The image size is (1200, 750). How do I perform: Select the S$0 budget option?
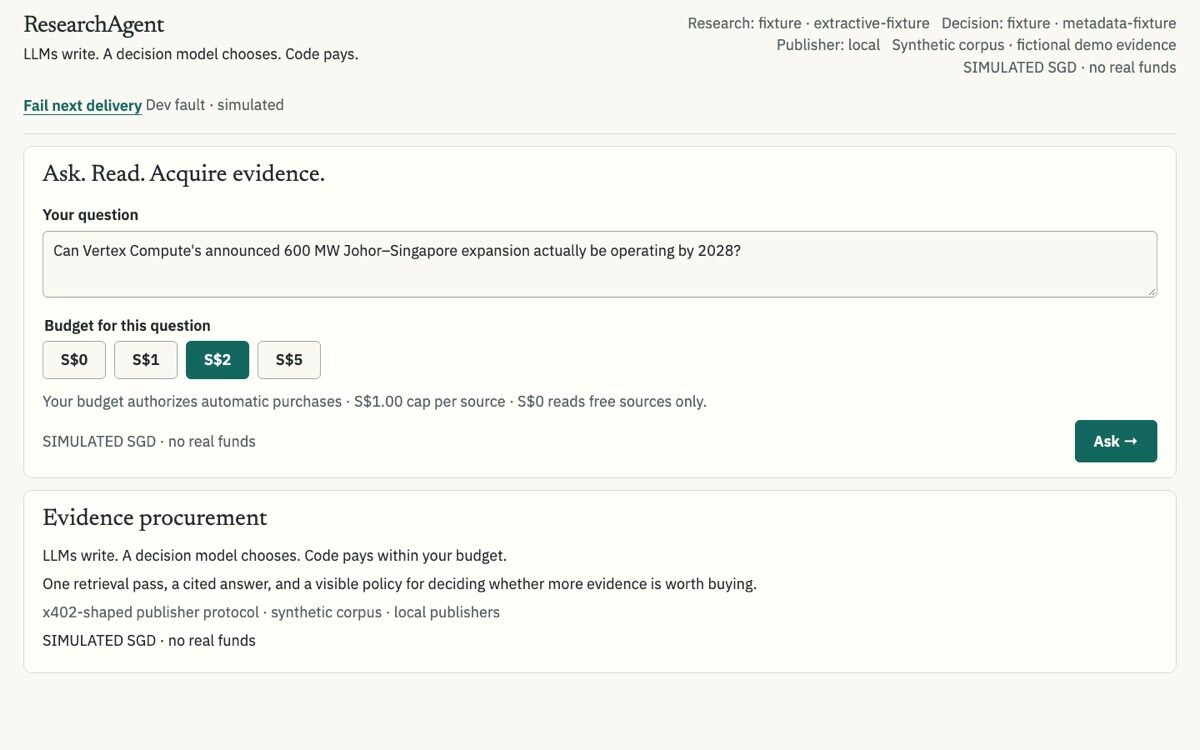[75, 360]
